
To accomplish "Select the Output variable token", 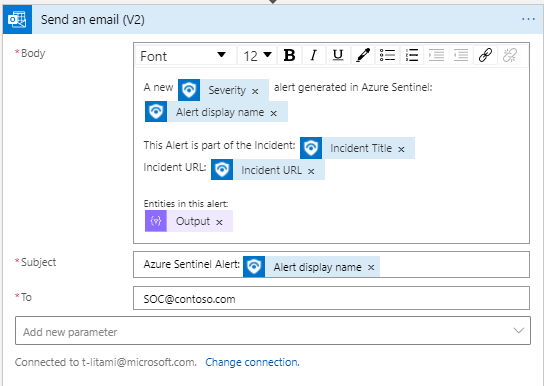I will tap(189, 221).
